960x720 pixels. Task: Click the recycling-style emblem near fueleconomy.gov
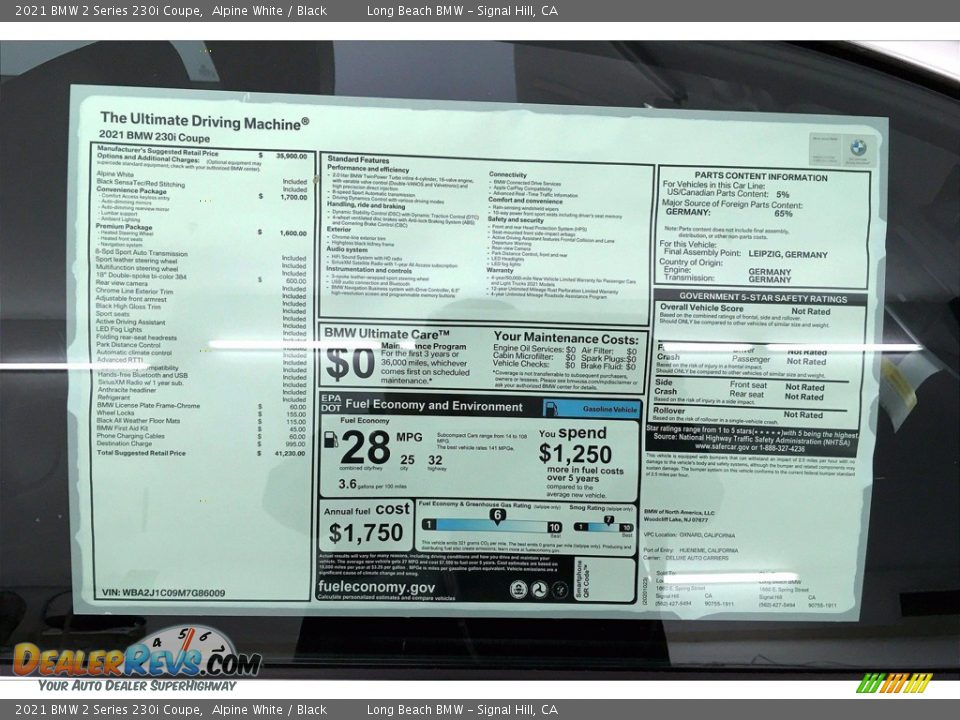click(539, 588)
